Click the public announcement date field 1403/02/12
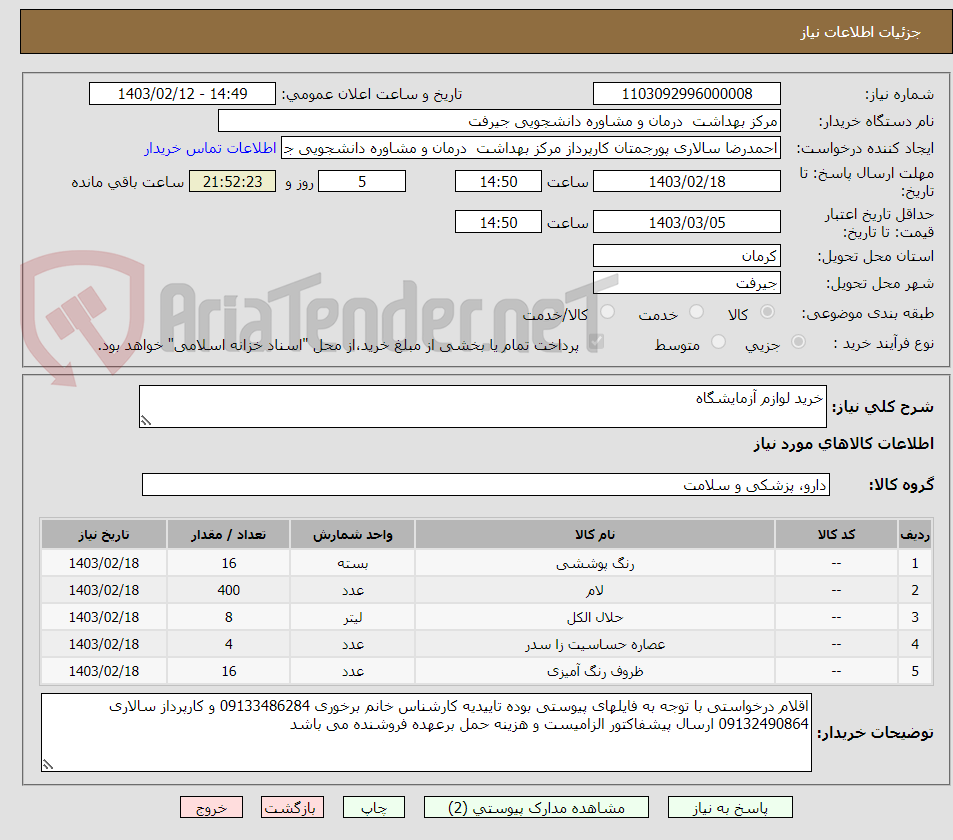 coord(182,94)
